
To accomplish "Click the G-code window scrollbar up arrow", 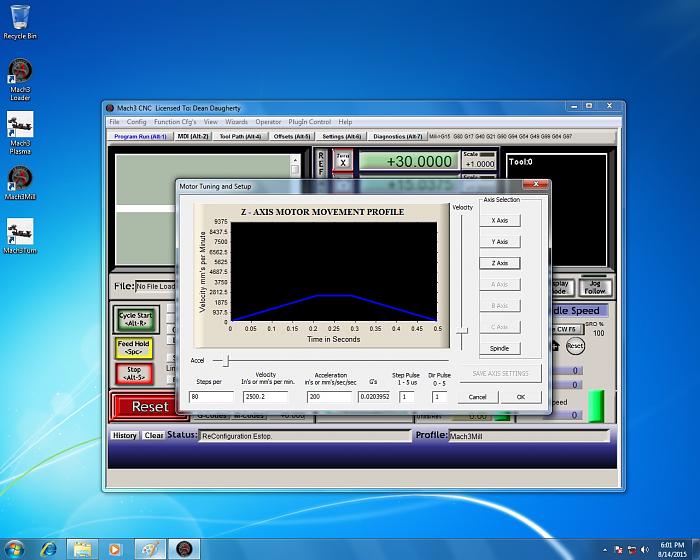I will 295,159.
